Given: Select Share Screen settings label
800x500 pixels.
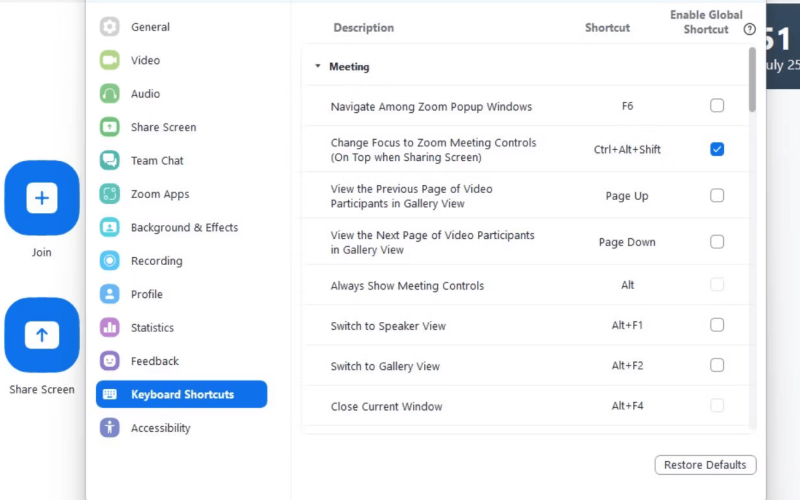Looking at the screenshot, I should click(163, 127).
